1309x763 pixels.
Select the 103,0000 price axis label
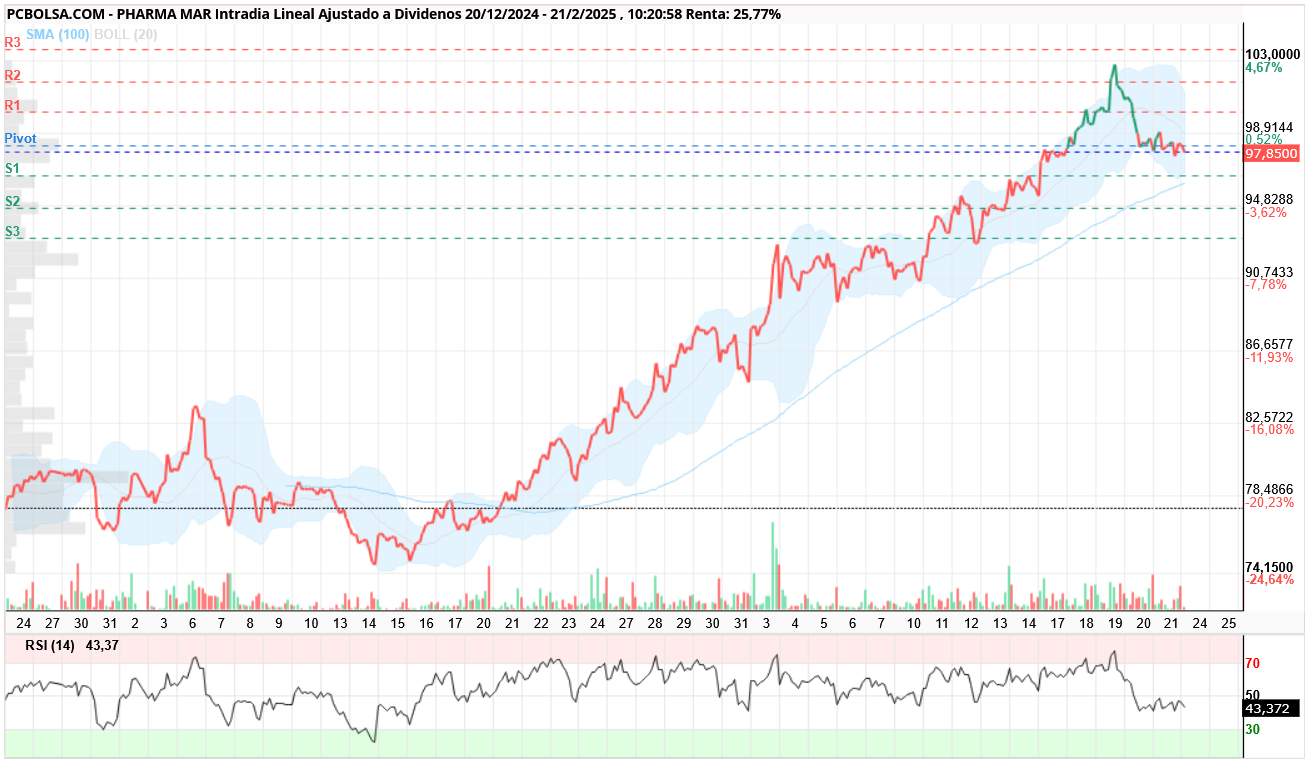coord(1271,54)
